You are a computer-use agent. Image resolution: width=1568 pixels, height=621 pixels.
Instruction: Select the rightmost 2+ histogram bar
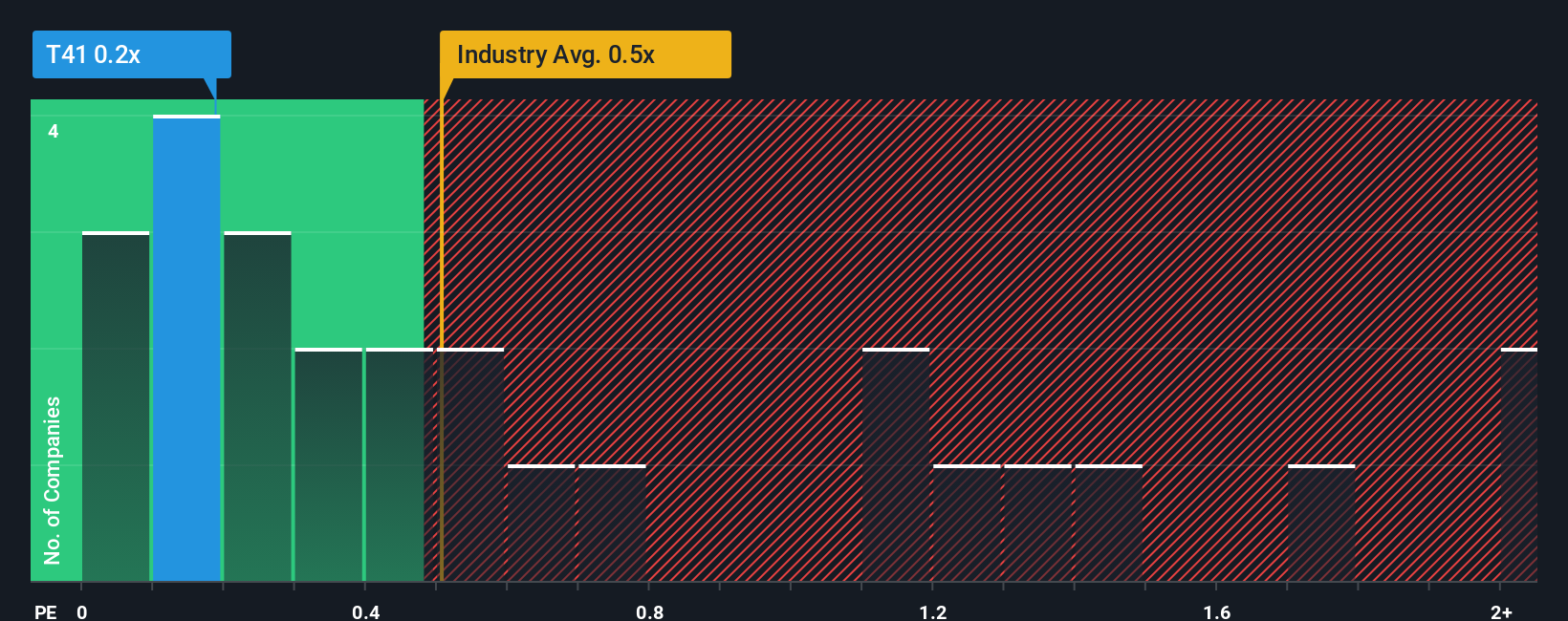[1519, 465]
